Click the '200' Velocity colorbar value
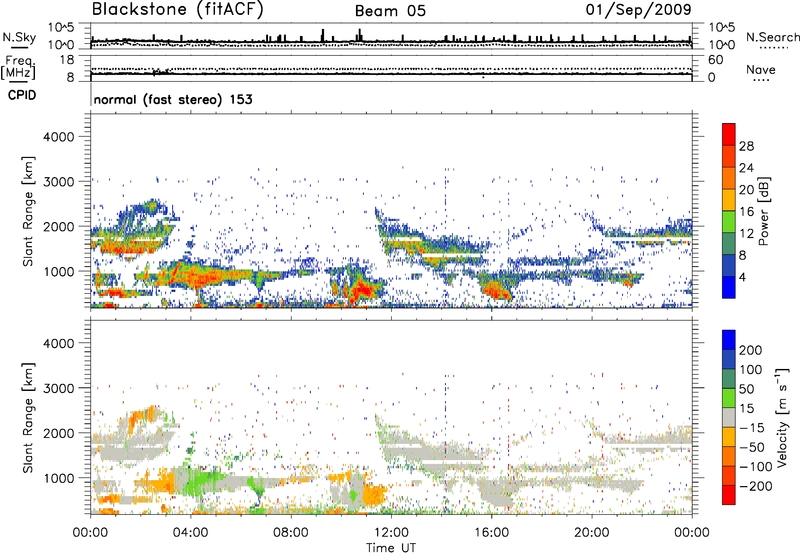The image size is (800, 554). click(751, 350)
